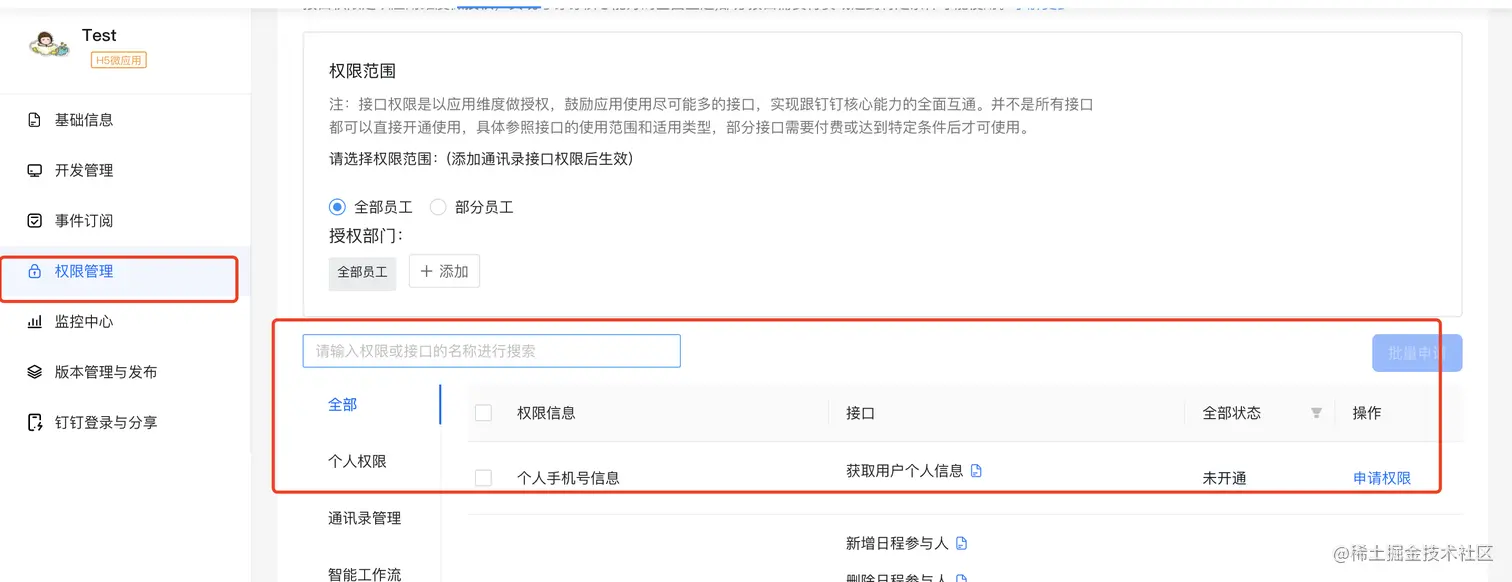Click the Test app avatar image

coord(50,45)
